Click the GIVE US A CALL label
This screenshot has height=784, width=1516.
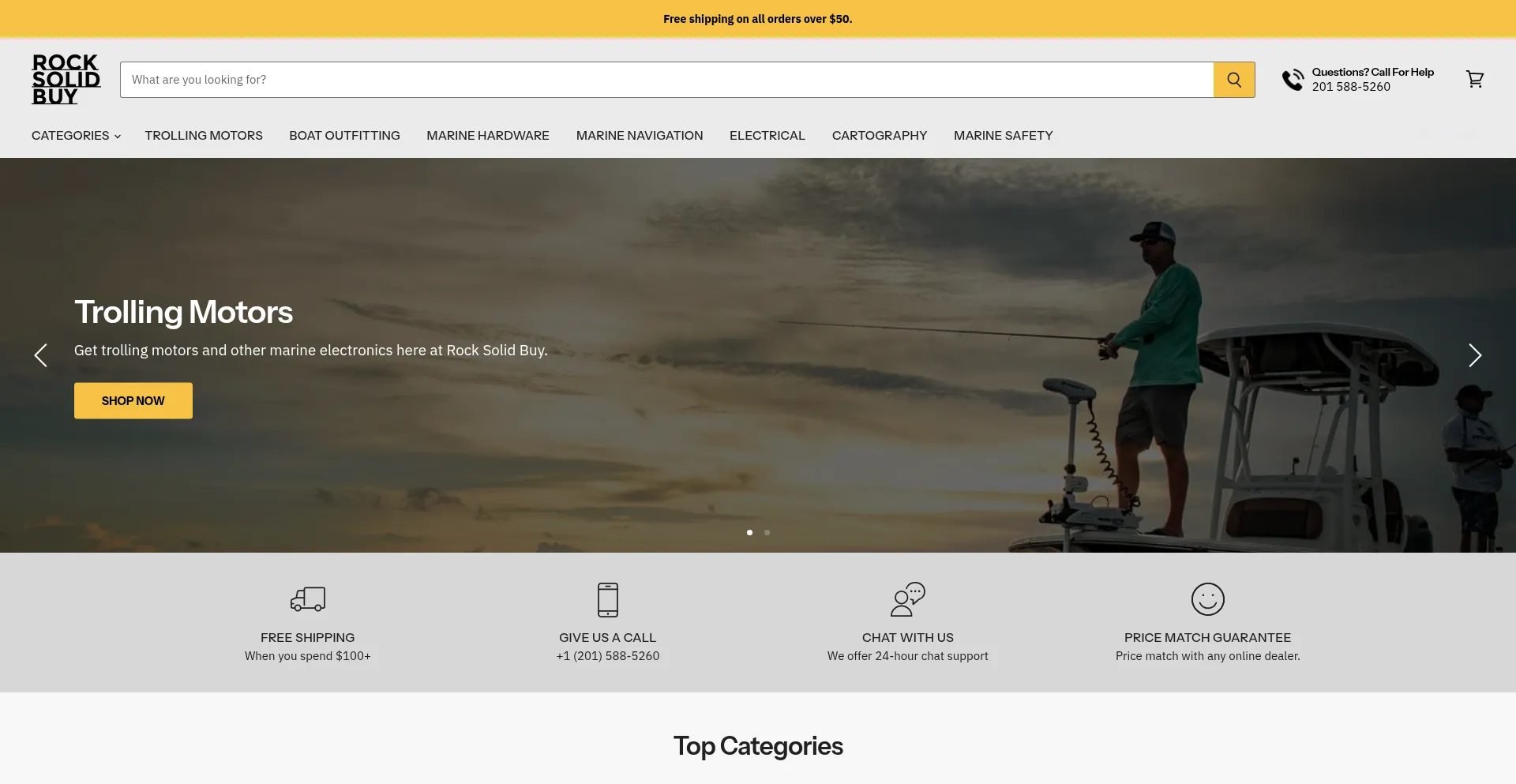pyautogui.click(x=608, y=638)
